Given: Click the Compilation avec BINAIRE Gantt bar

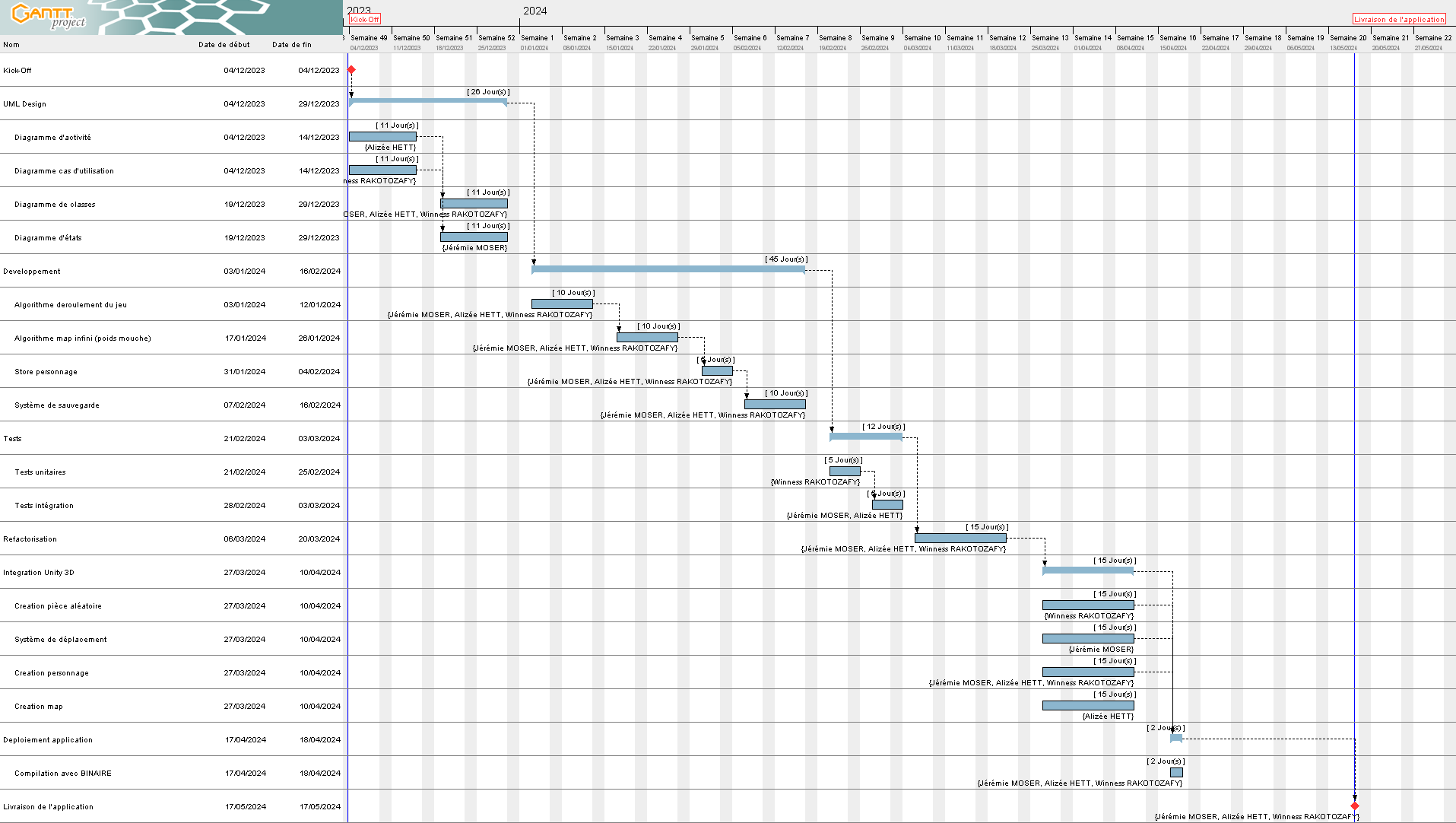Looking at the screenshot, I should click(1176, 773).
